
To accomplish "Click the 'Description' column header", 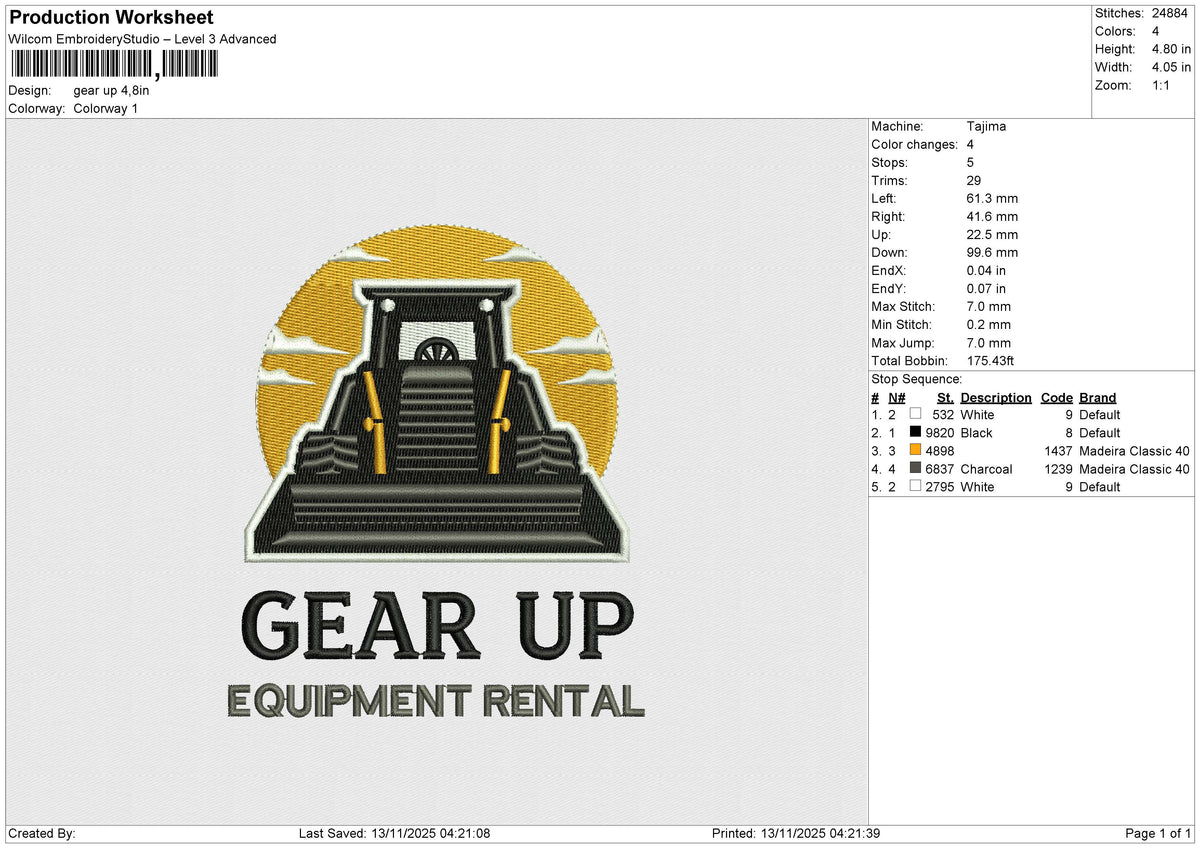I will pos(996,397).
